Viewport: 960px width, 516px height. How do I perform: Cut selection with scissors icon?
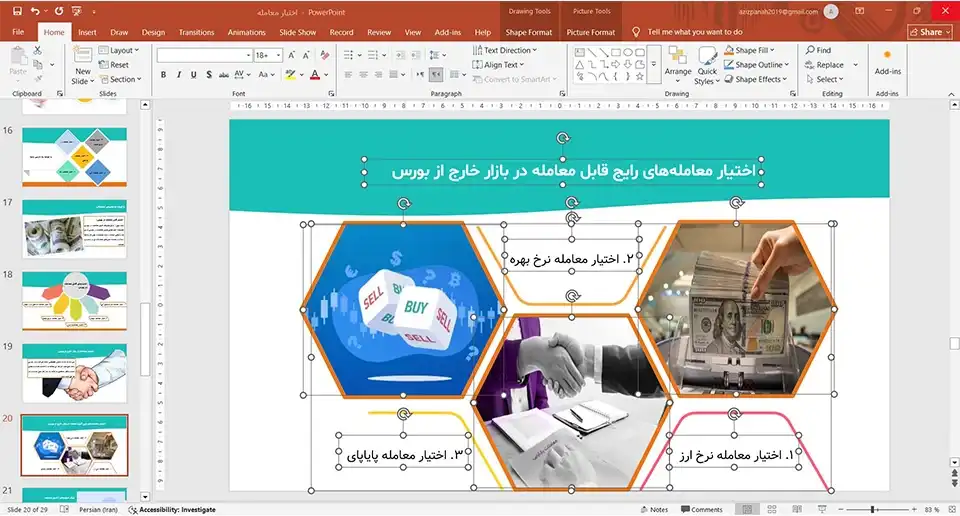tap(37, 50)
